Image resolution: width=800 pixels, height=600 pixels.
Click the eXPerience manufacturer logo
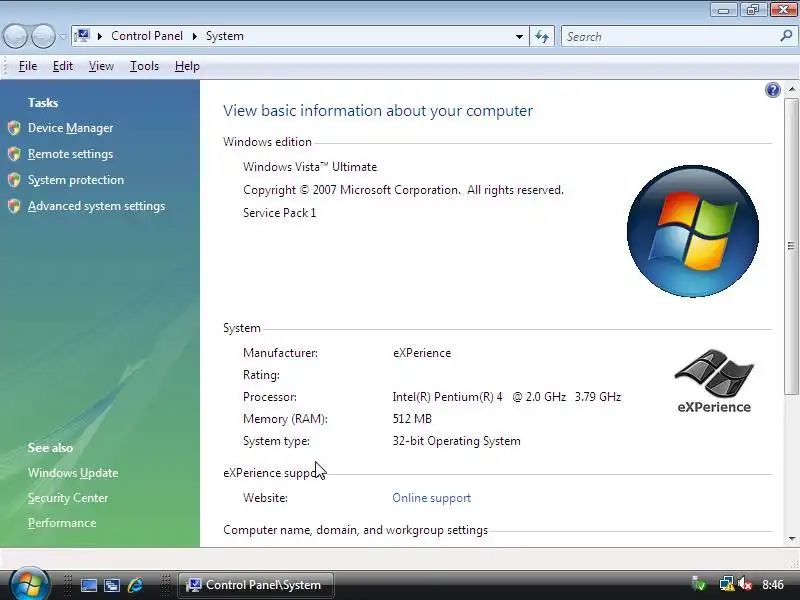click(x=714, y=381)
